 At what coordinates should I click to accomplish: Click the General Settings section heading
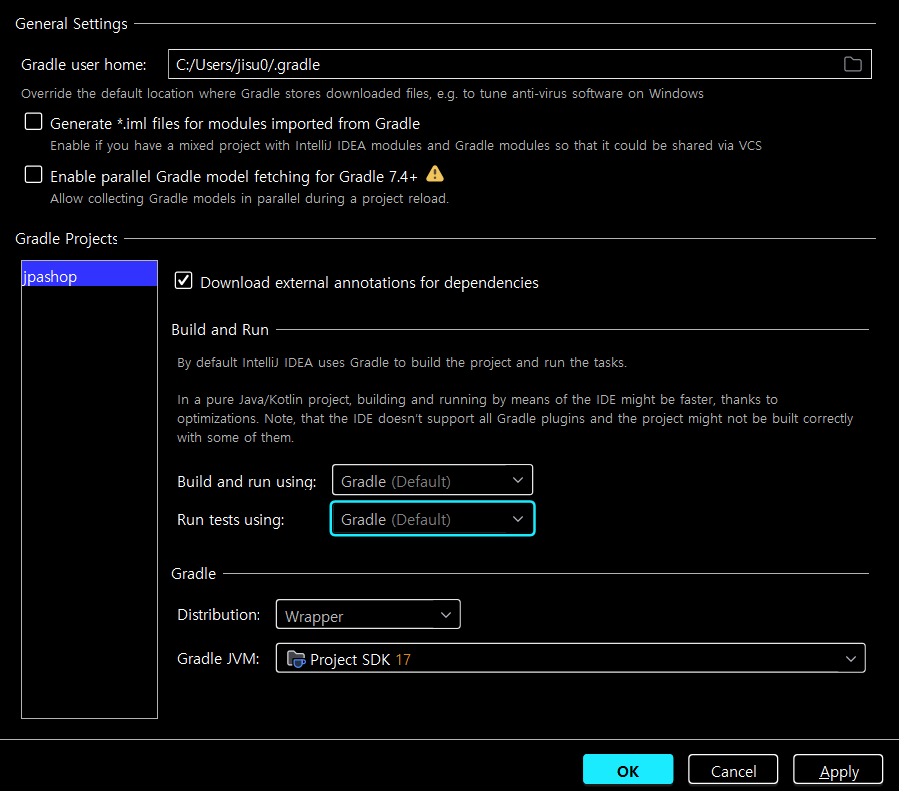click(x=72, y=24)
